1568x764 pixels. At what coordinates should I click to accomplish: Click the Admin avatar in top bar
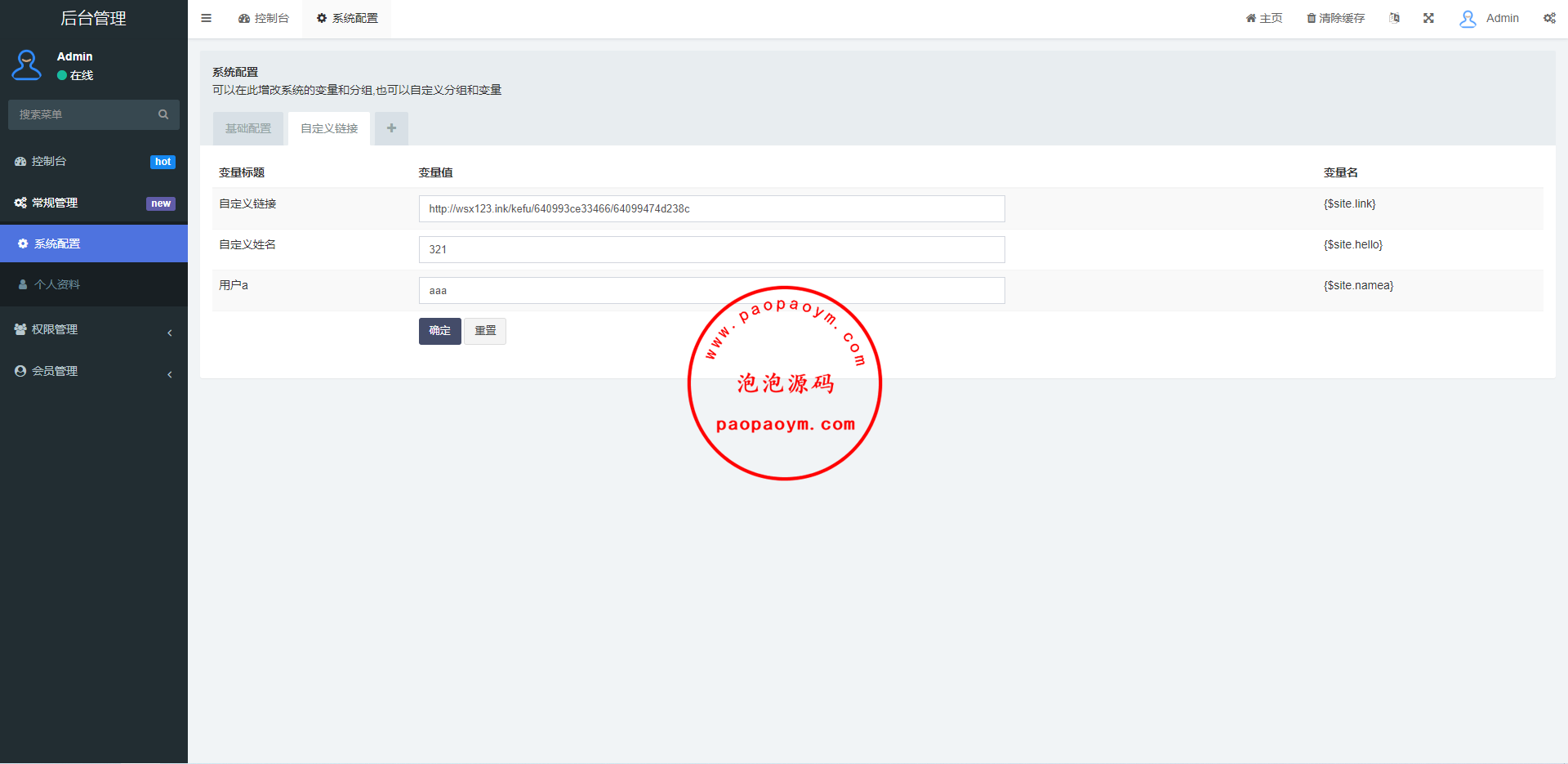click(1468, 19)
